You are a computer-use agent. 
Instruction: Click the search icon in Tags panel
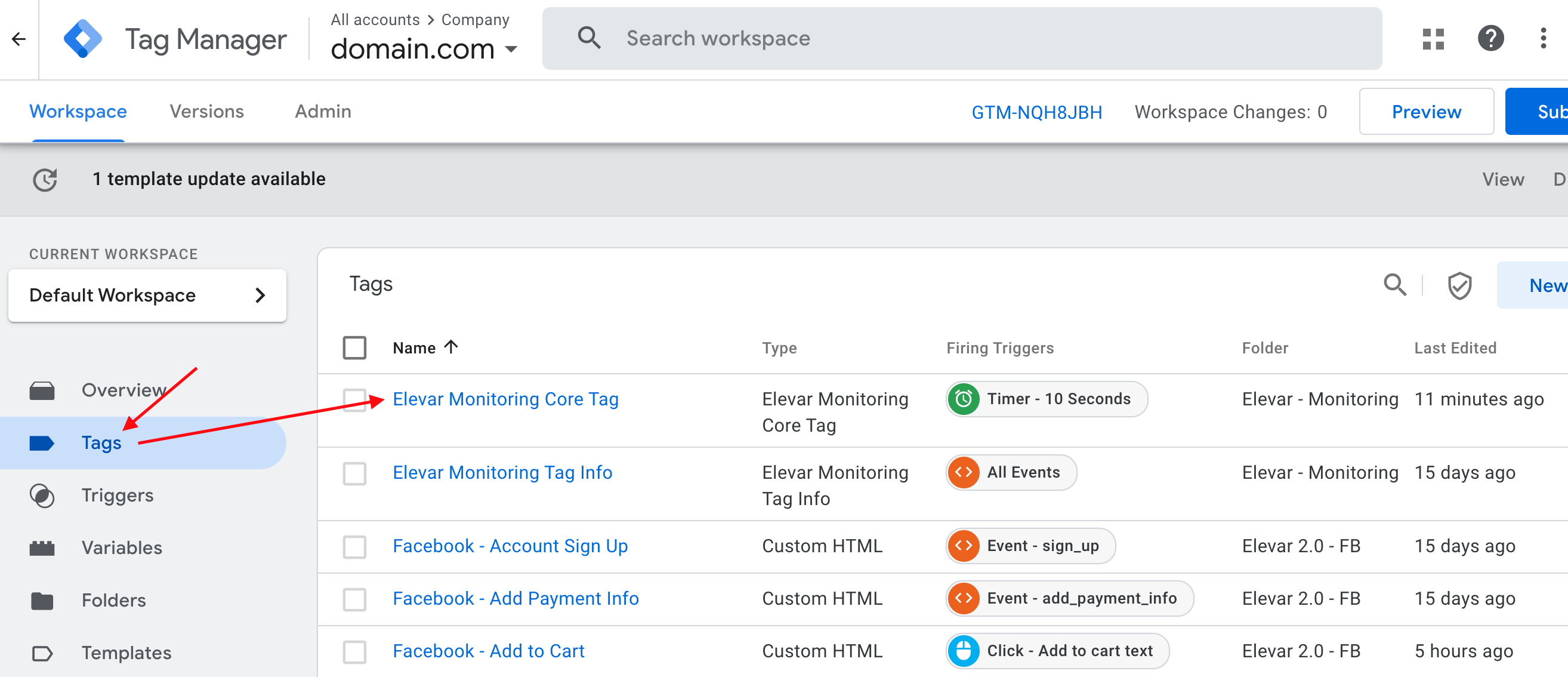[1394, 285]
